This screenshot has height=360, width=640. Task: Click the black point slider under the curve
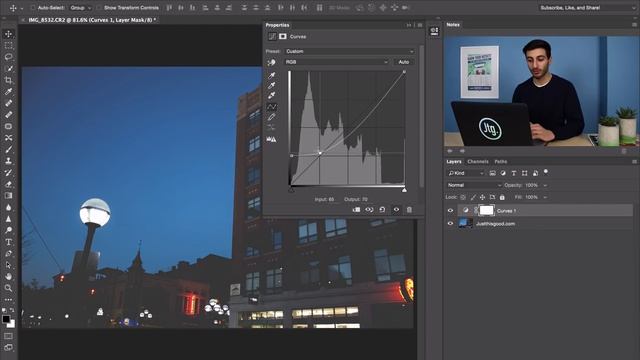point(291,190)
